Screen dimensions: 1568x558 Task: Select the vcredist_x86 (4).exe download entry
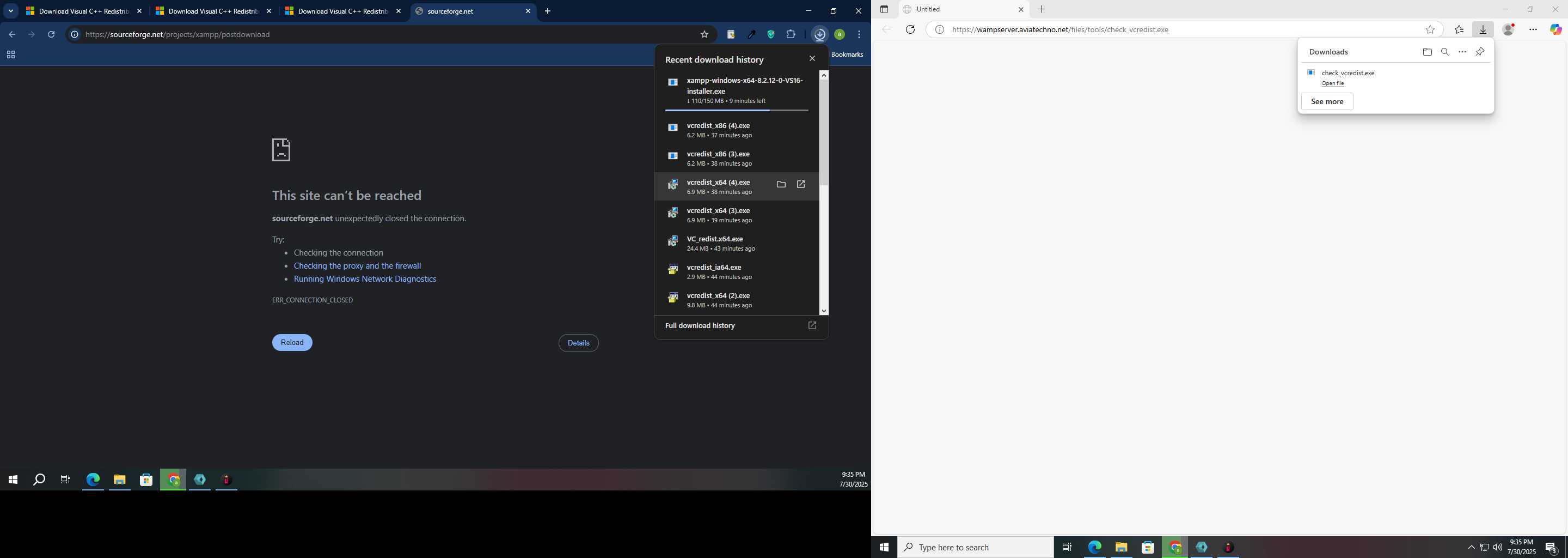(x=737, y=130)
